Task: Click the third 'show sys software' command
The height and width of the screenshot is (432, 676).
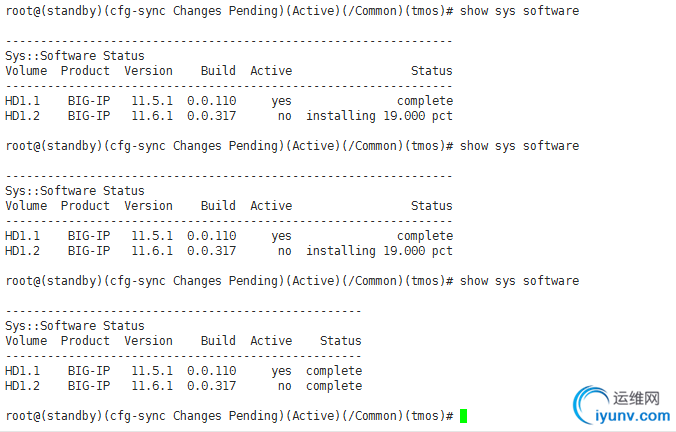Action: pos(520,281)
